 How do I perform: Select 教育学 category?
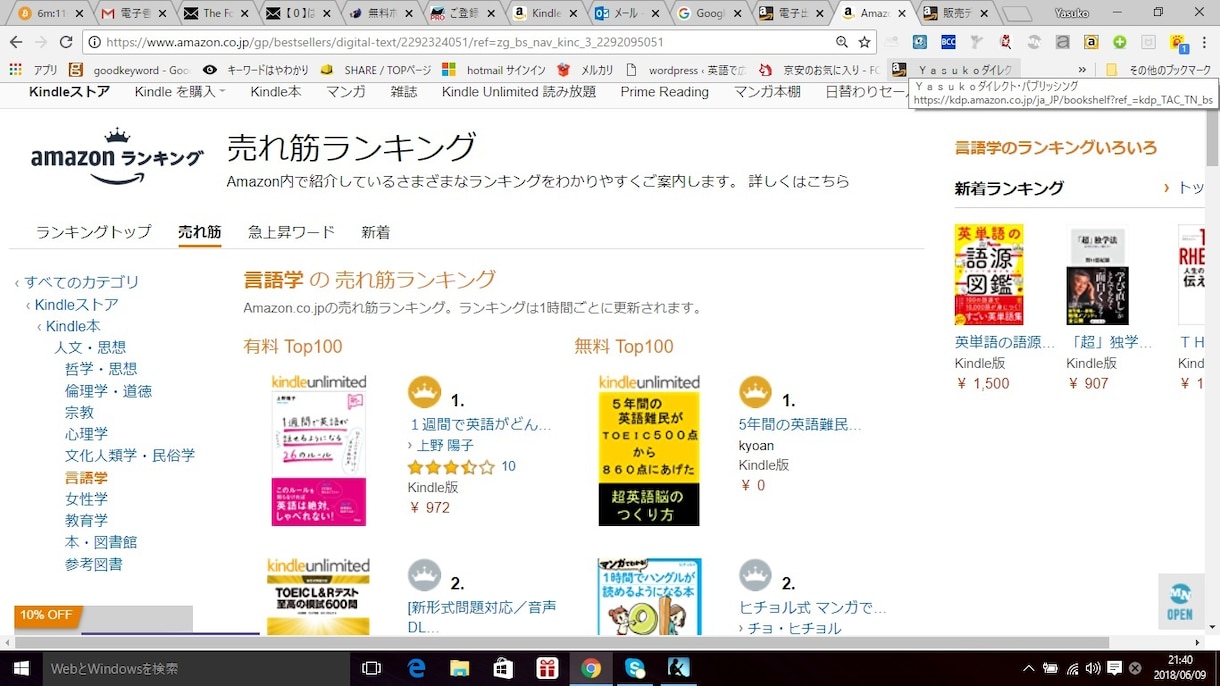coord(86,520)
